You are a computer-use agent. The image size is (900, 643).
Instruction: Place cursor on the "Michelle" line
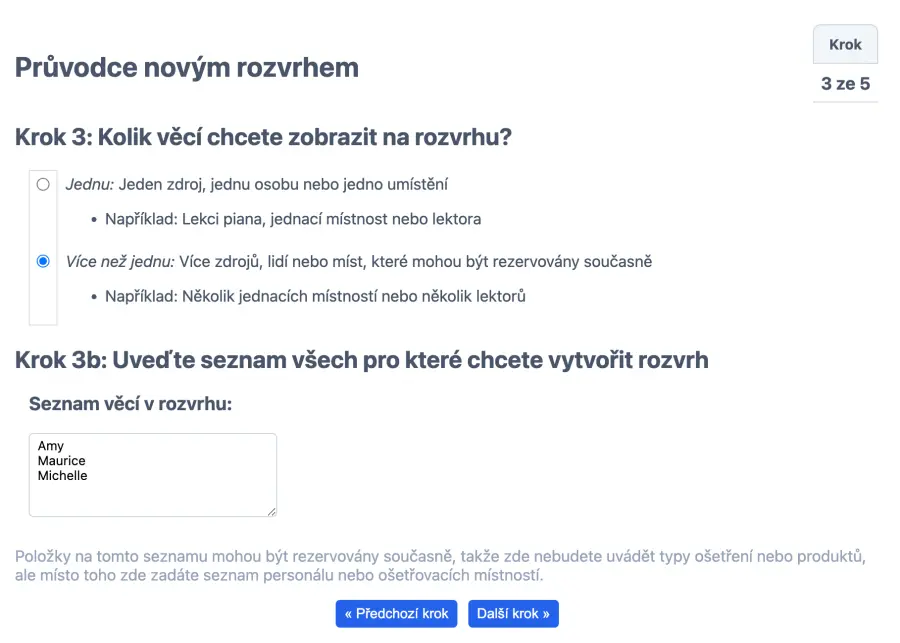63,476
